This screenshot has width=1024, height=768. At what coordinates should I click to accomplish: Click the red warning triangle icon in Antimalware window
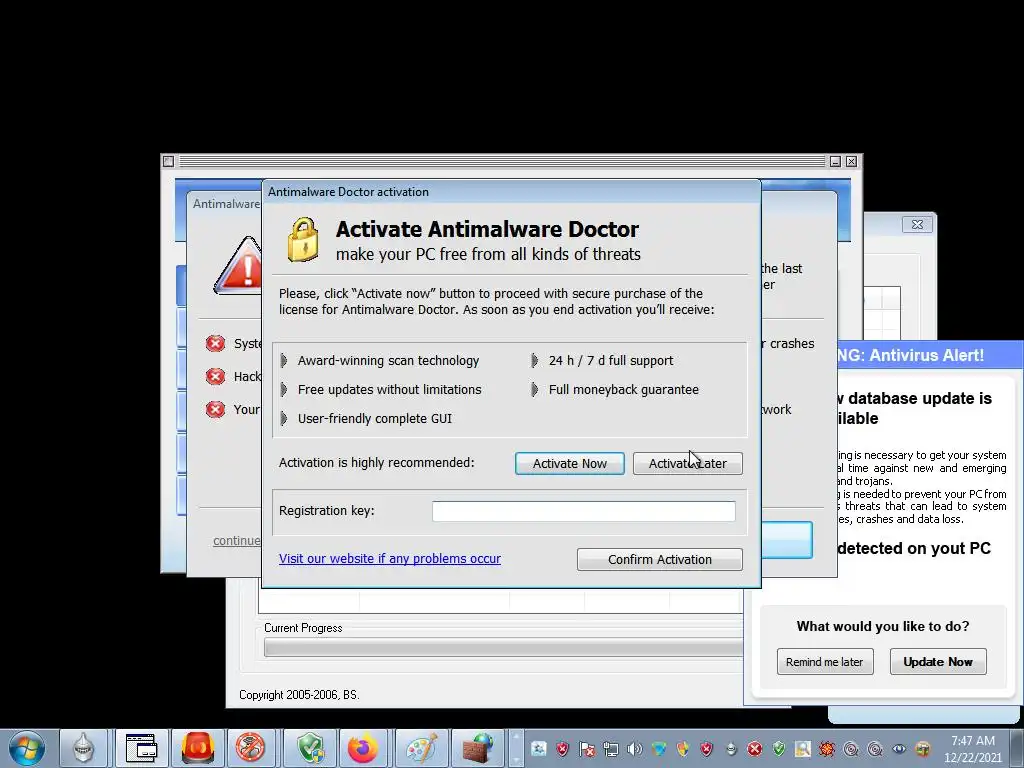[x=238, y=266]
